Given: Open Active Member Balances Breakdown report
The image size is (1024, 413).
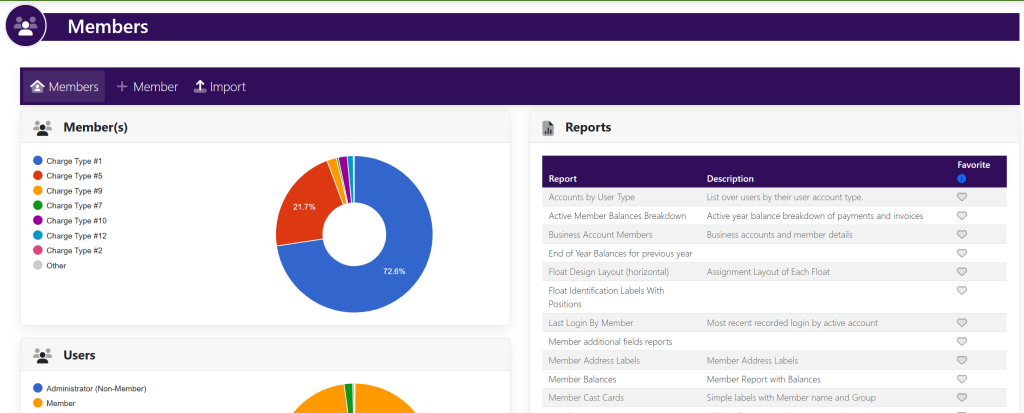Looking at the screenshot, I should [x=617, y=216].
